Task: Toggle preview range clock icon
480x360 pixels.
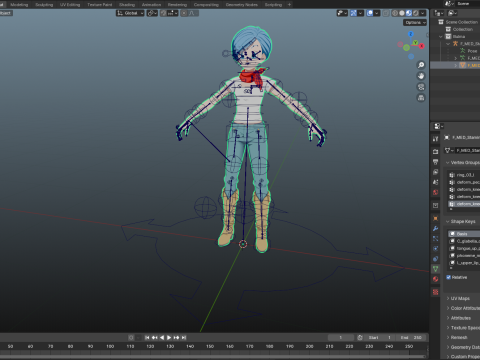Action: 360,338
